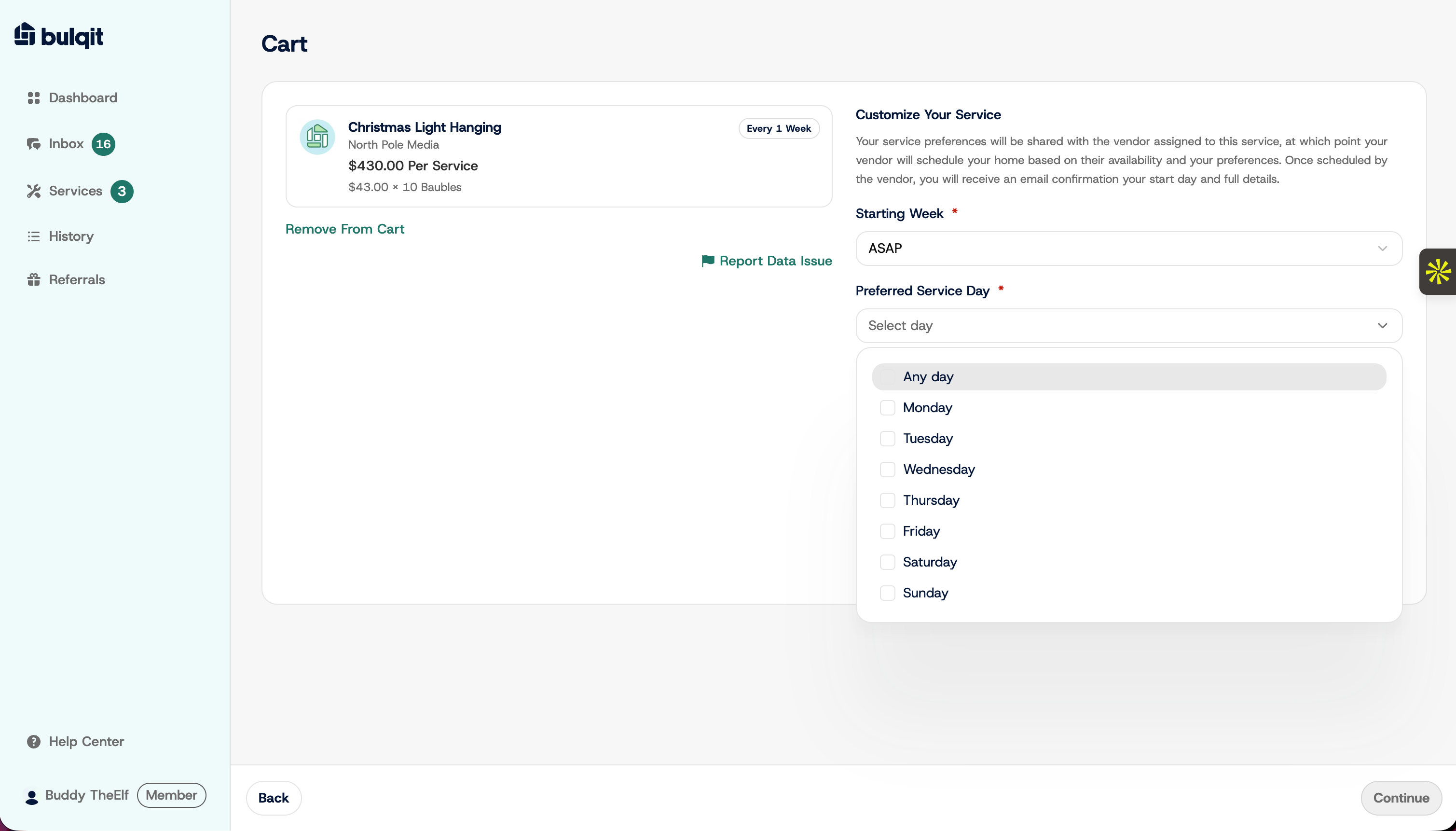The image size is (1456, 831).
Task: Check the Monday checkbox
Action: point(887,407)
